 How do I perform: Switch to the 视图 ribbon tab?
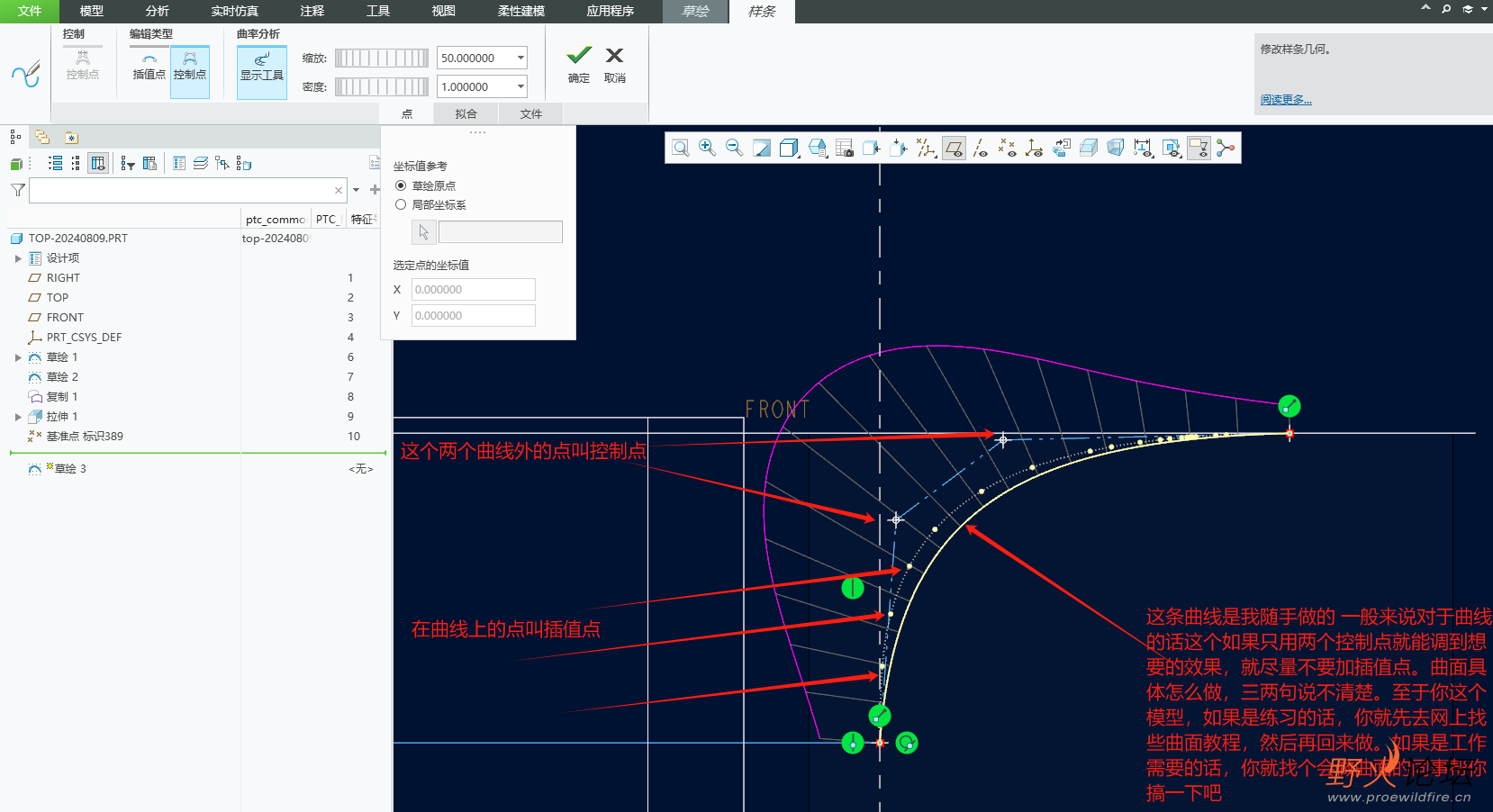(x=444, y=11)
